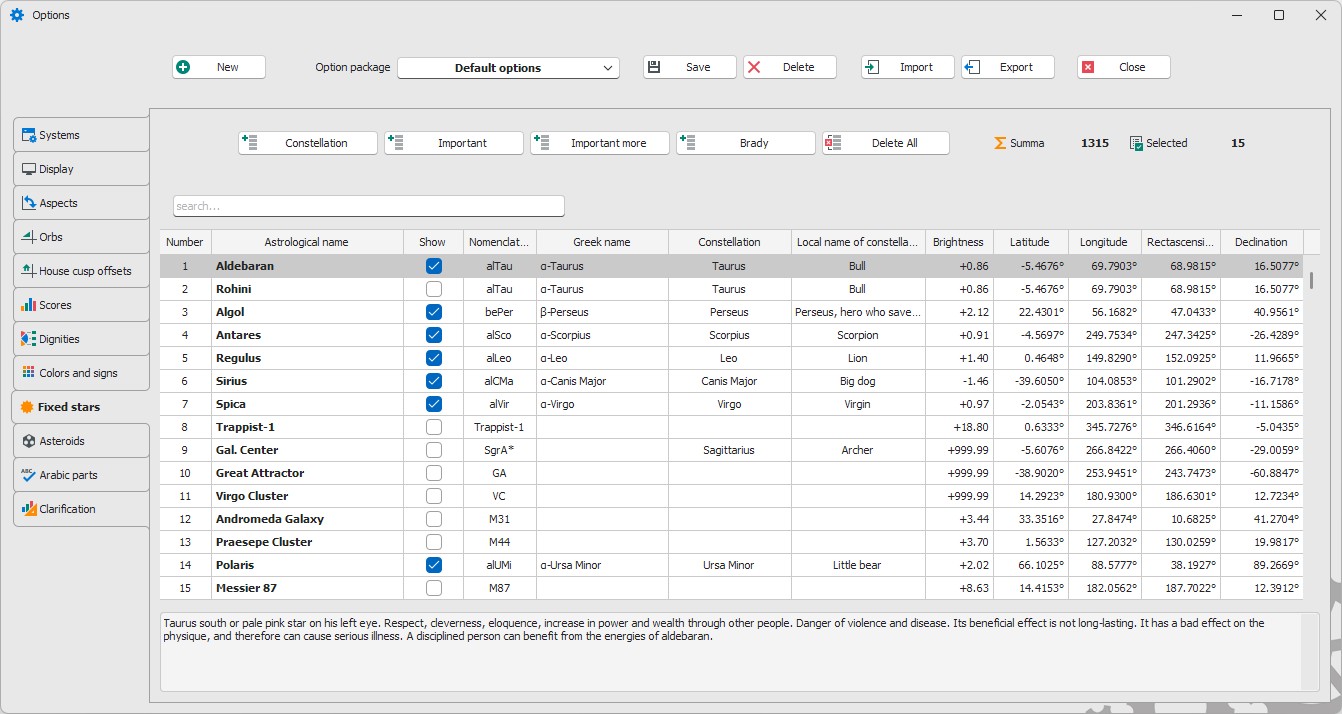Screen dimensions: 1342x714
Task: Click the Fixed stars sun icon
Action: click(x=26, y=407)
